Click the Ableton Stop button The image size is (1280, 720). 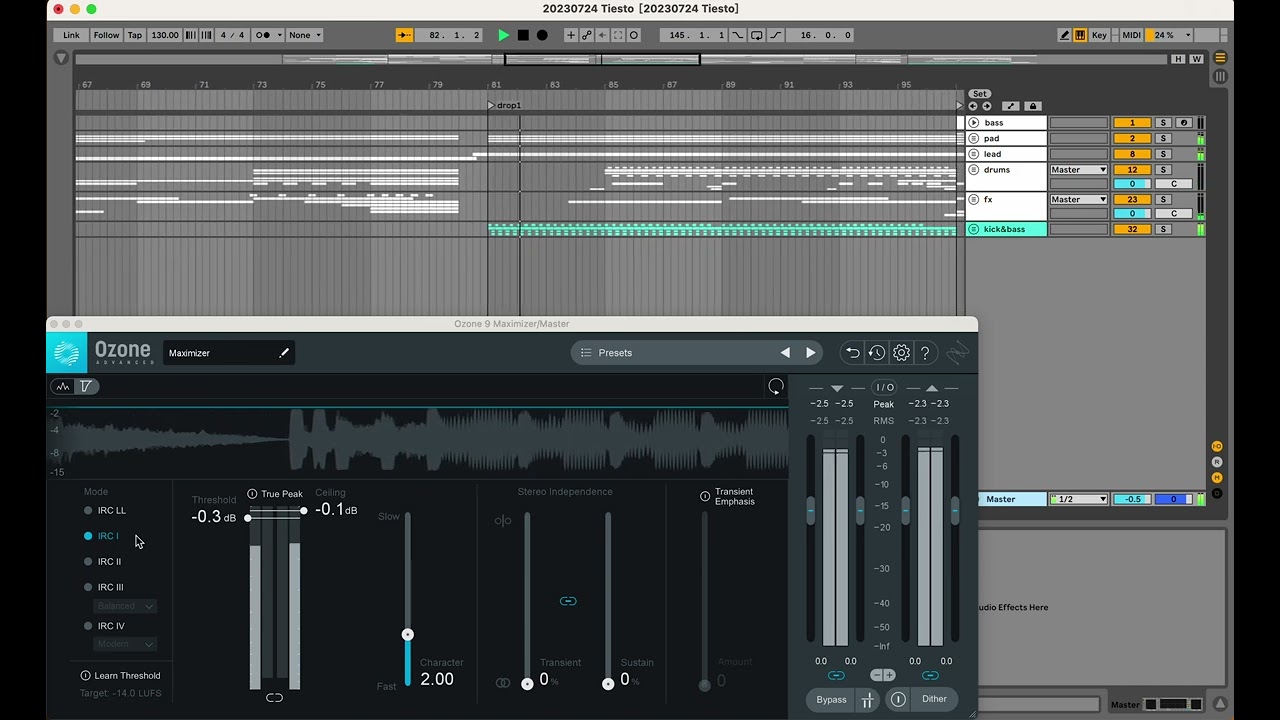[523, 35]
